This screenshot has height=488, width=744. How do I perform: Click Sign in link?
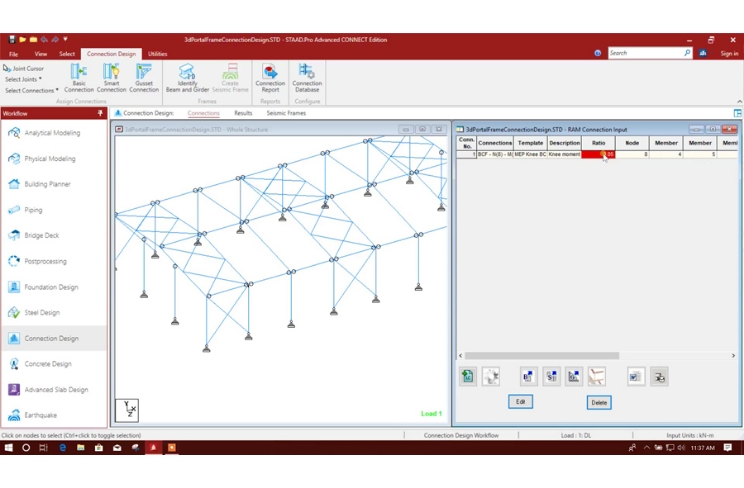tap(729, 53)
